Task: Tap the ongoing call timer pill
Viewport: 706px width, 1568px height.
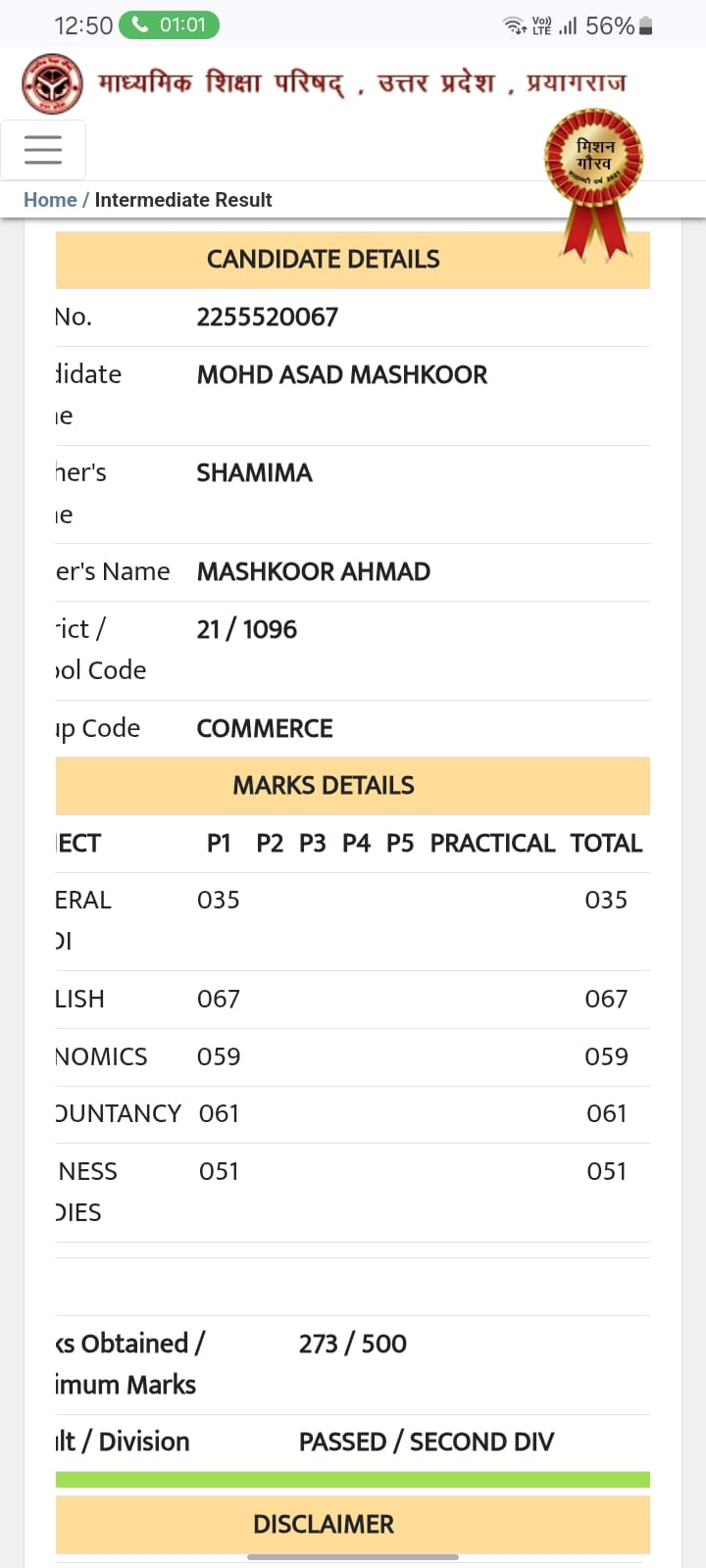Action: point(169,24)
